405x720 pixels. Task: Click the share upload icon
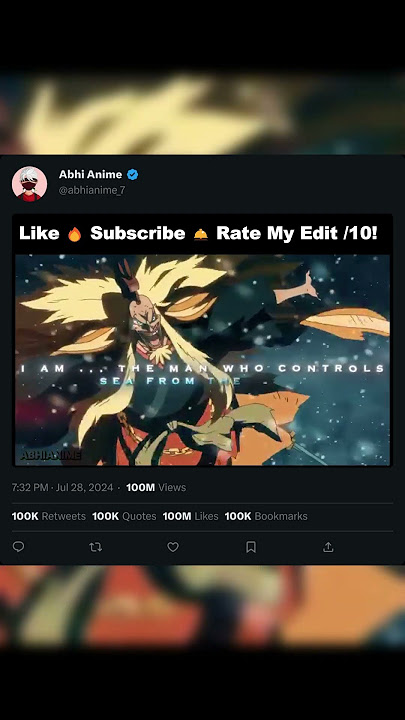pyautogui.click(x=328, y=546)
